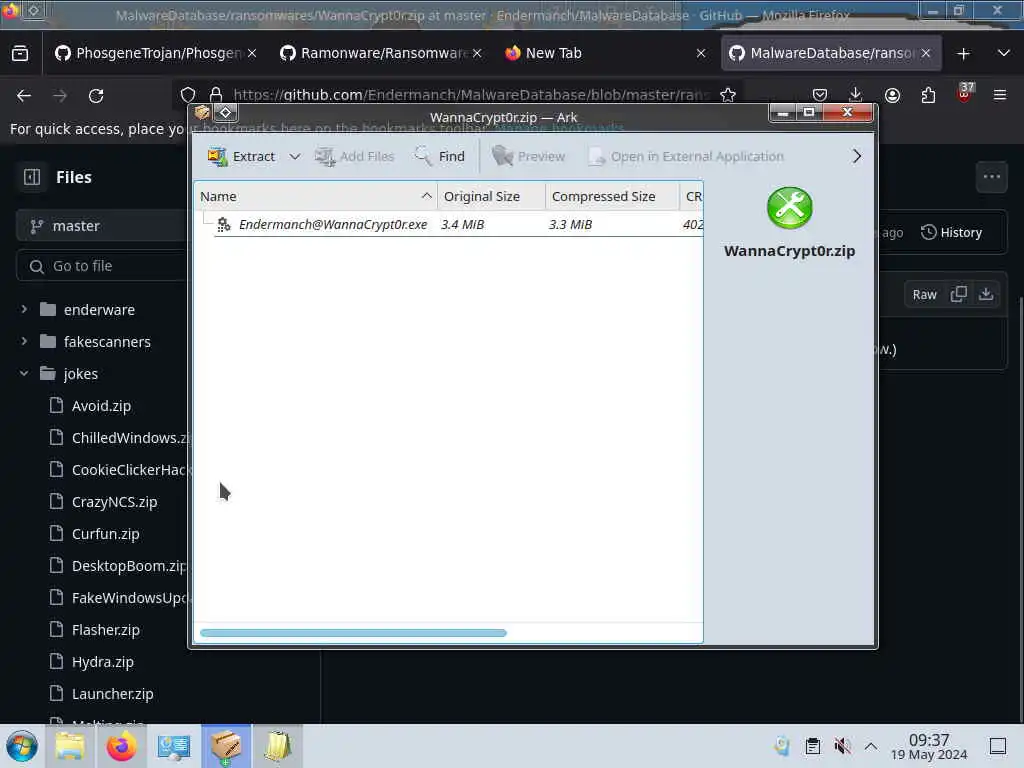Open Launcher.zip in the file tree

tap(112, 694)
